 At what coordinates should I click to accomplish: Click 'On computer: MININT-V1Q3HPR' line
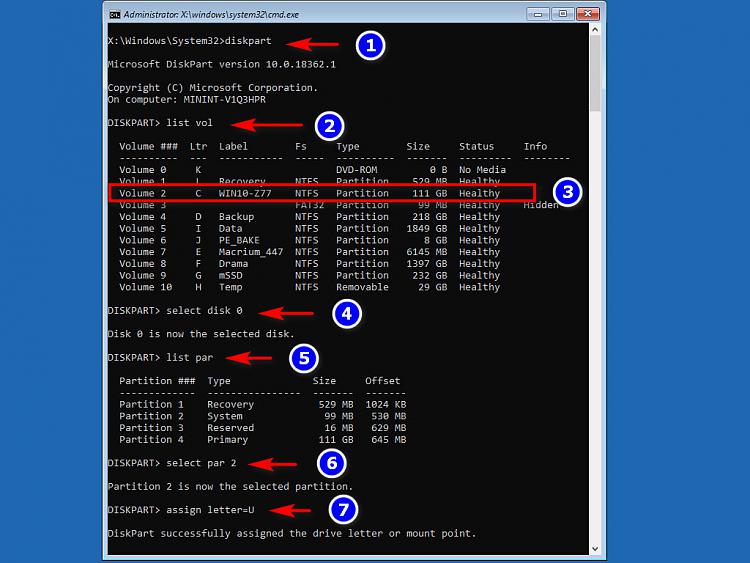187,99
